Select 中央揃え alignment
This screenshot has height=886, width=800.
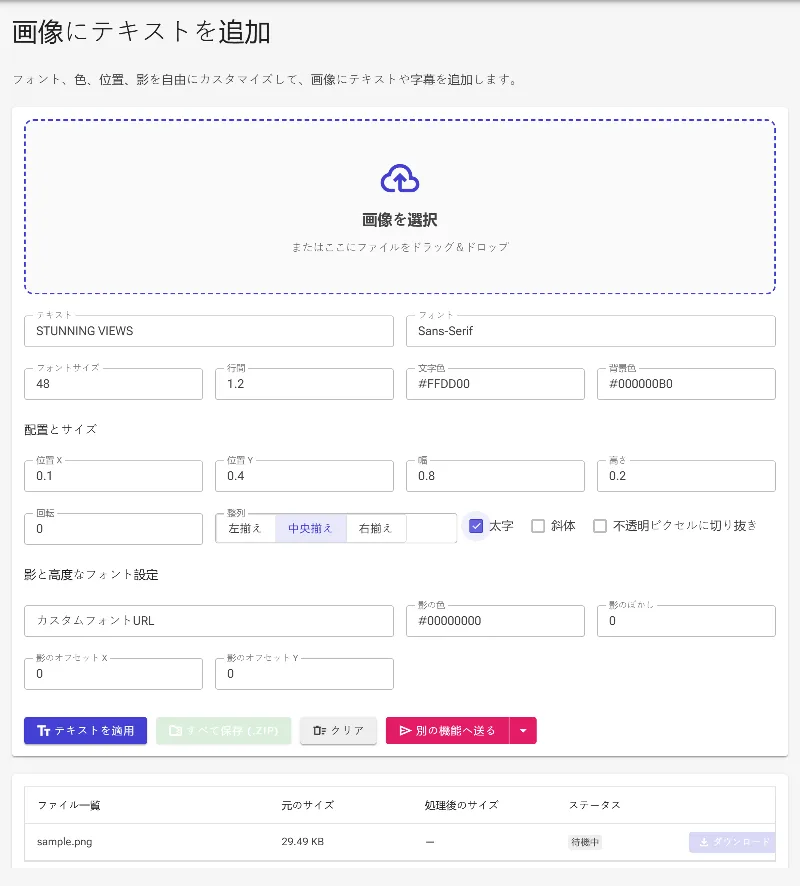click(x=310, y=528)
